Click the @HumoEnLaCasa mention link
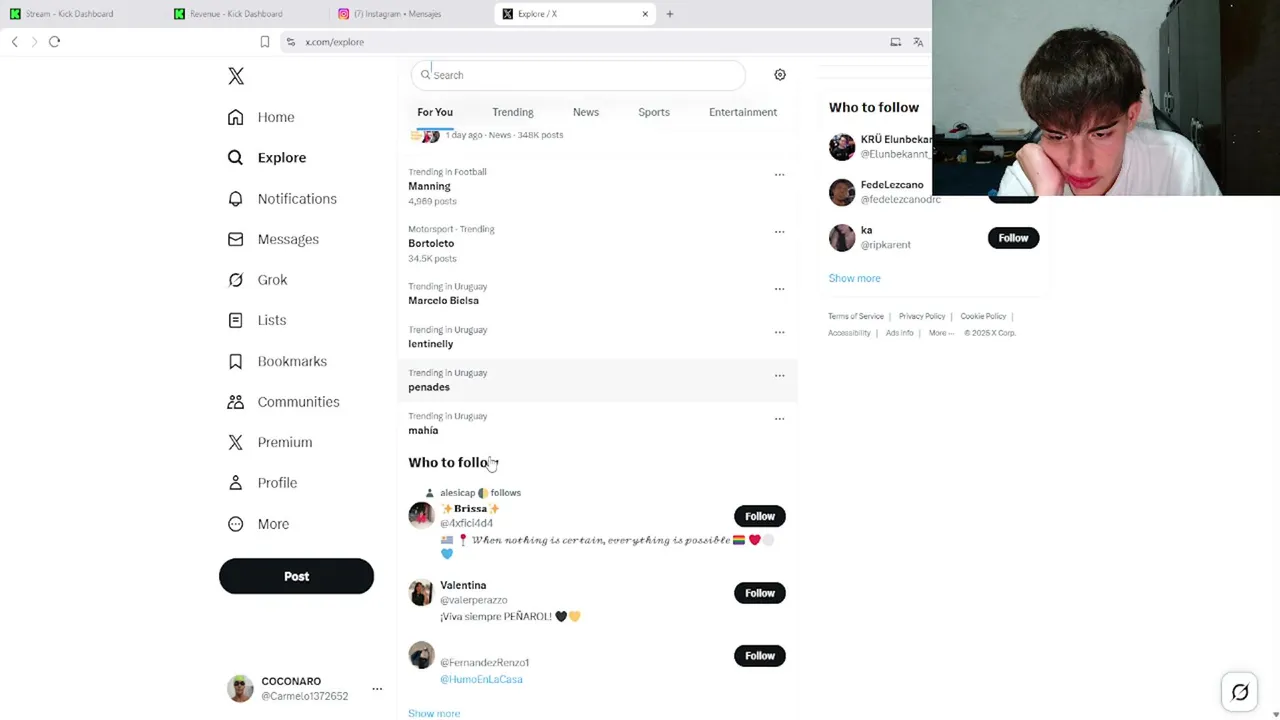The height and width of the screenshot is (720, 1280). pos(481,679)
